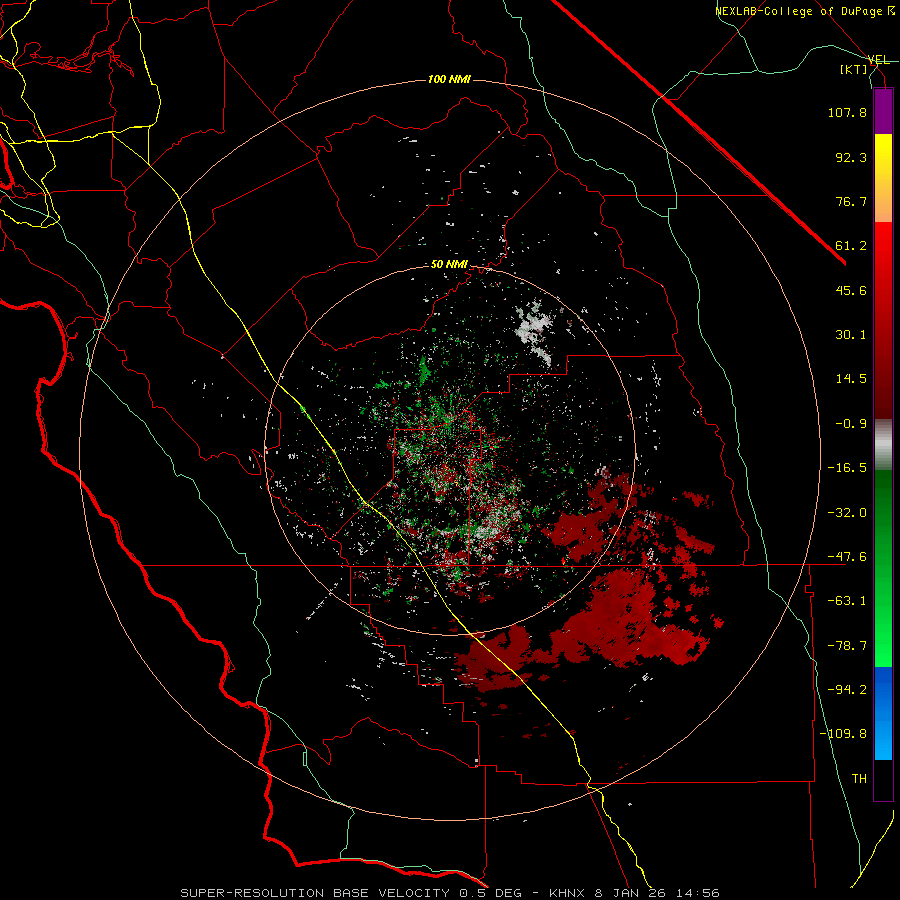Select the NEXLAB-College of DuPage credit text
The height and width of the screenshot is (900, 900).
(805, 11)
